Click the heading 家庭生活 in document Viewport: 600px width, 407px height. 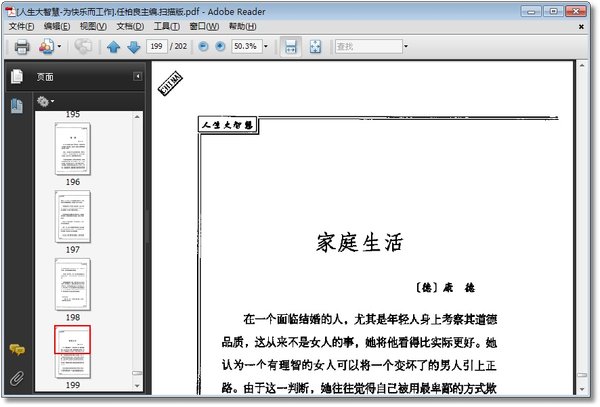[359, 243]
